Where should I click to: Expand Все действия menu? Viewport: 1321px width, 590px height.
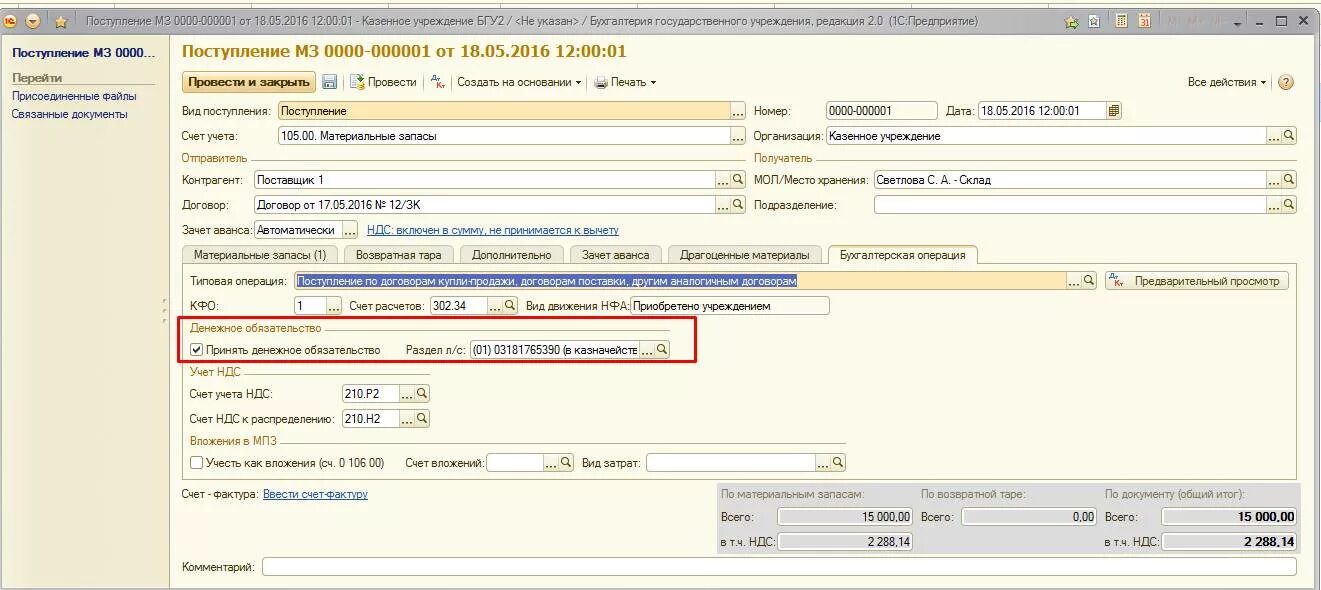[x=1227, y=82]
